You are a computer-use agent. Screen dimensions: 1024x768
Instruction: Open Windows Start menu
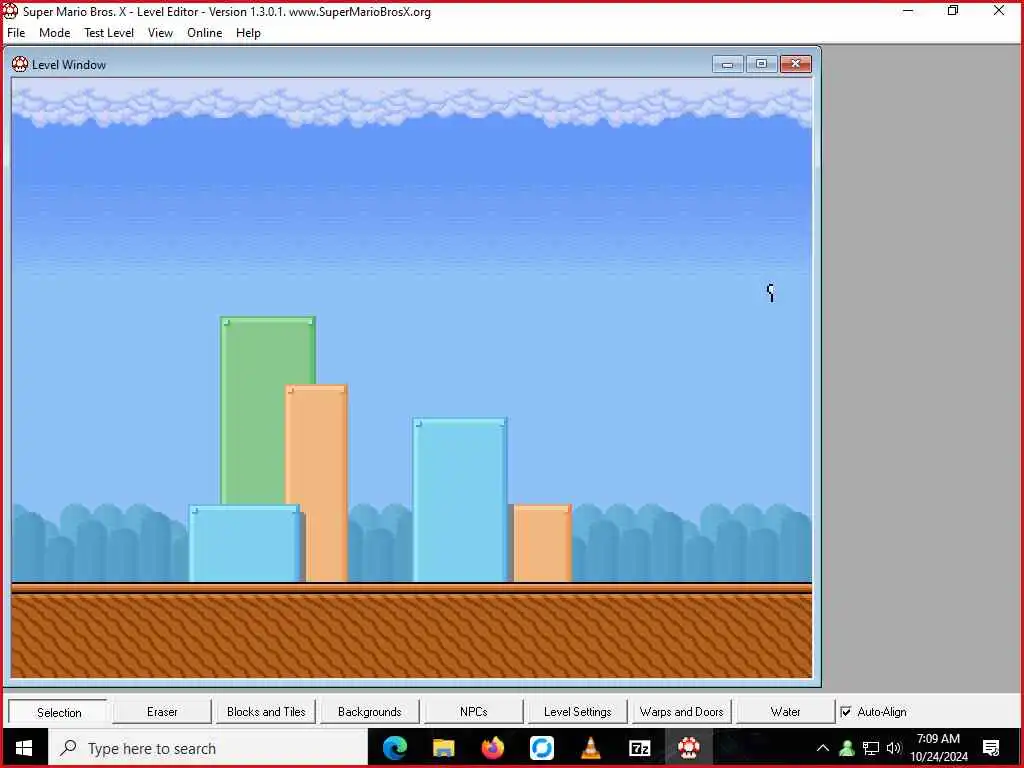click(x=25, y=748)
